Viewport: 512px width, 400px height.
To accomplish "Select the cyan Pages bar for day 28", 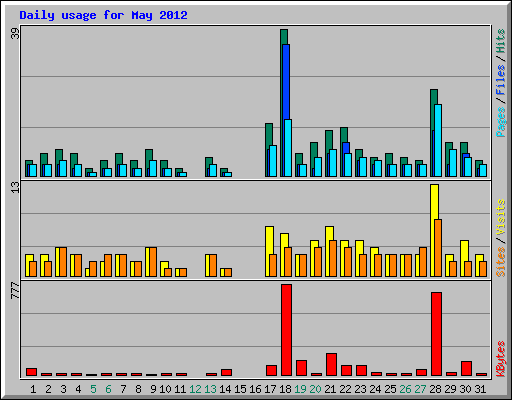I will 438,140.
